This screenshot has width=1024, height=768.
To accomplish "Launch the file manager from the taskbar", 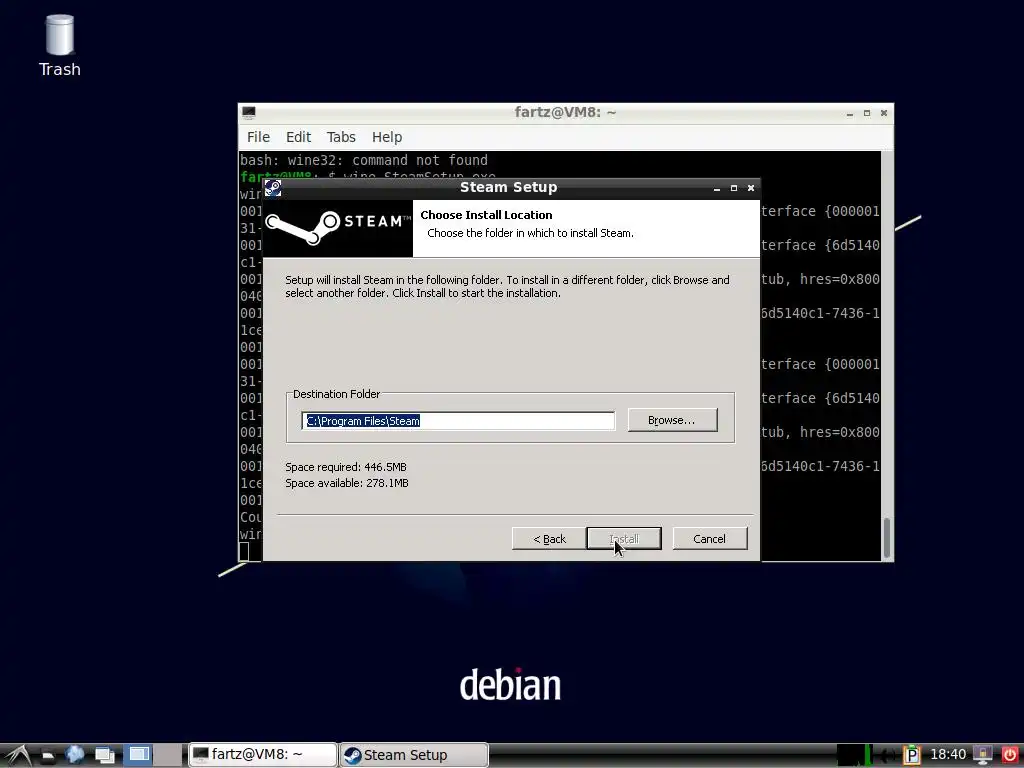I will point(48,756).
